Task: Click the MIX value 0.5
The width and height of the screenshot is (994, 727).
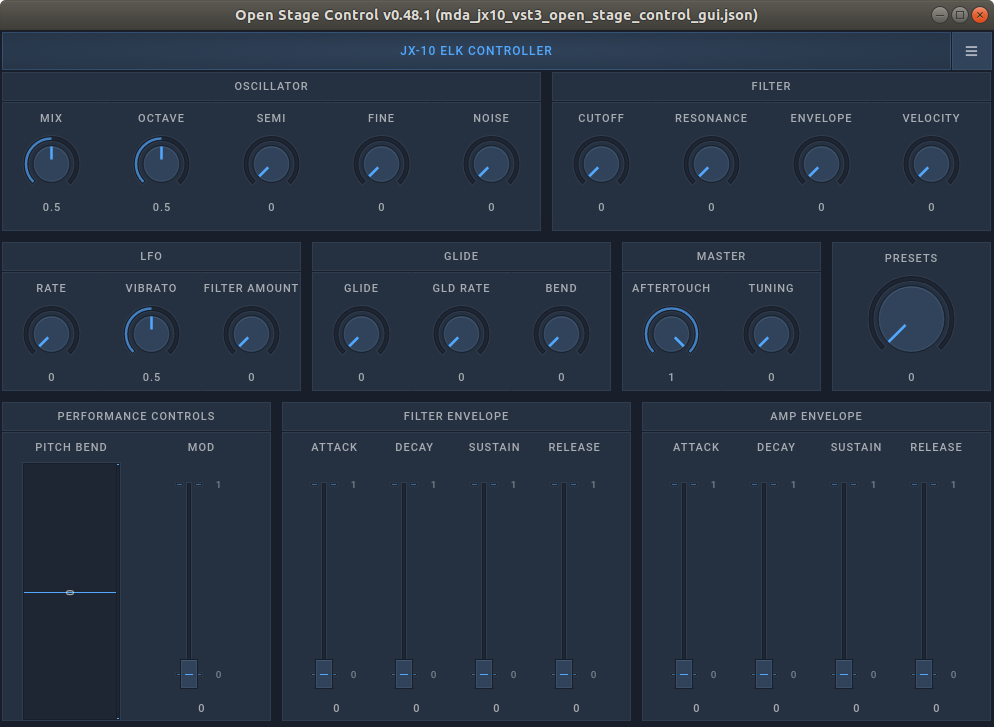Action: point(51,207)
